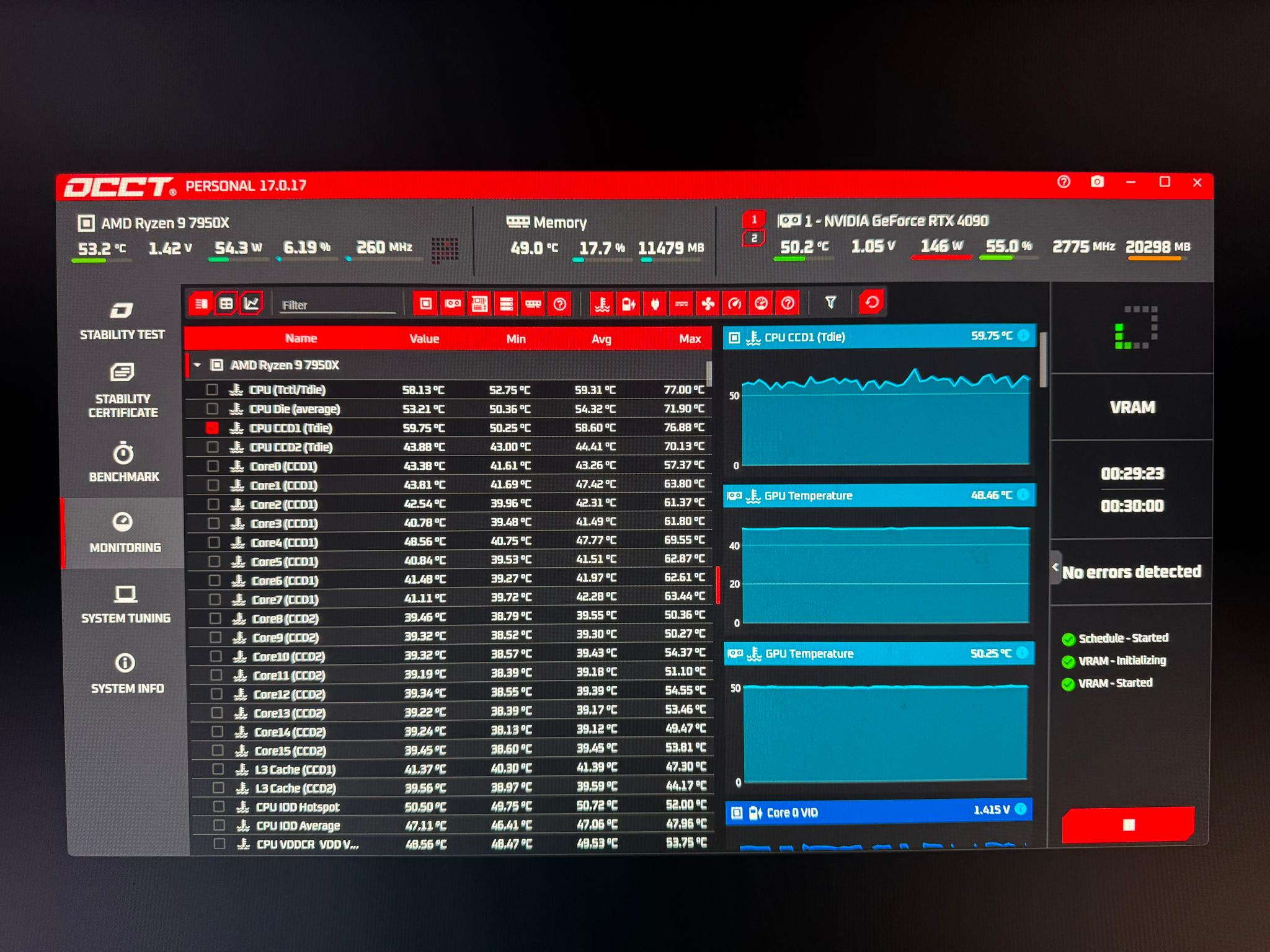This screenshot has width=1270, height=952.
Task: Toggle the GPU sensor filter icon
Action: click(453, 304)
